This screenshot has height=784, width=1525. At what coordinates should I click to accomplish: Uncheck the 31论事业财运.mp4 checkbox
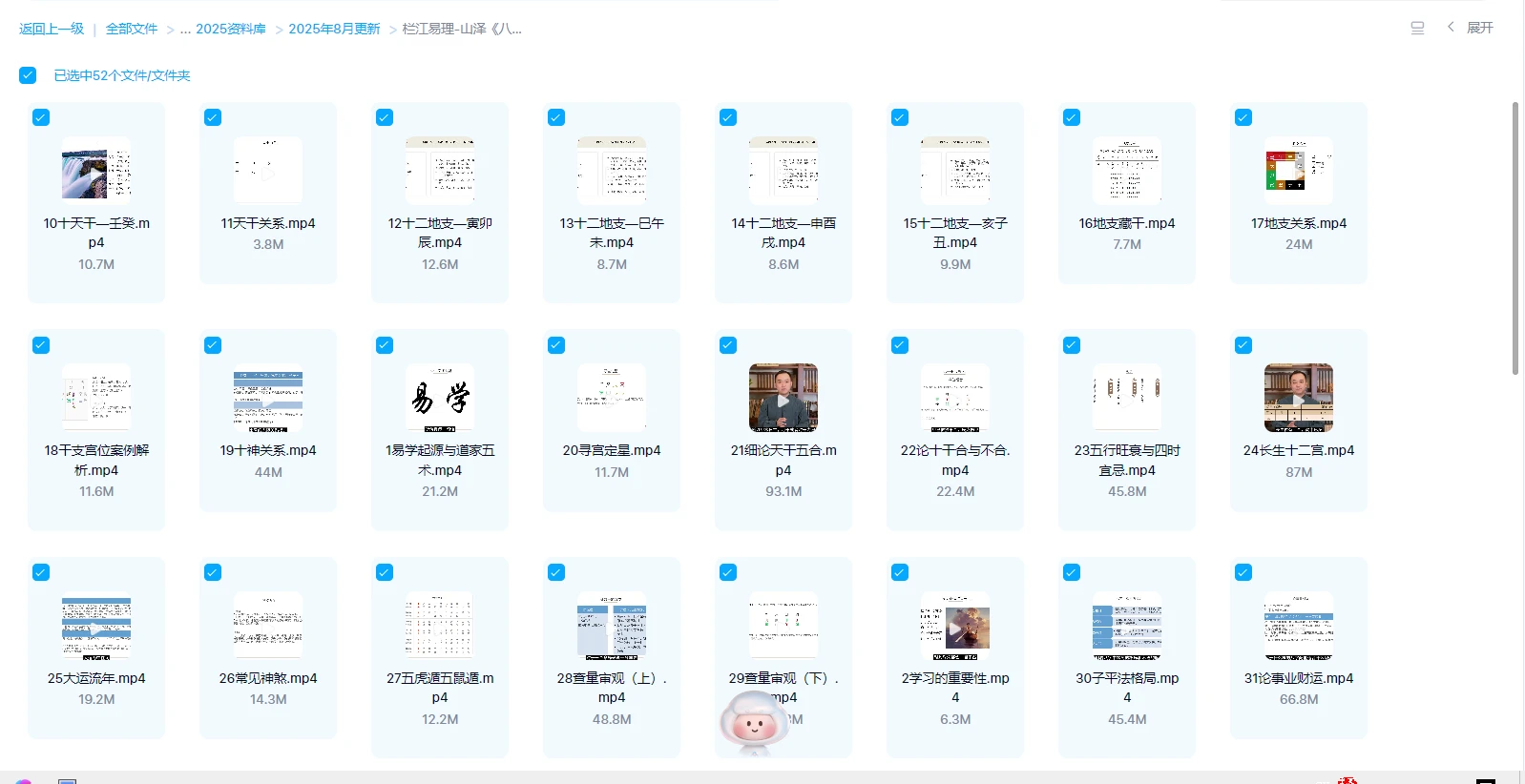coord(1243,572)
